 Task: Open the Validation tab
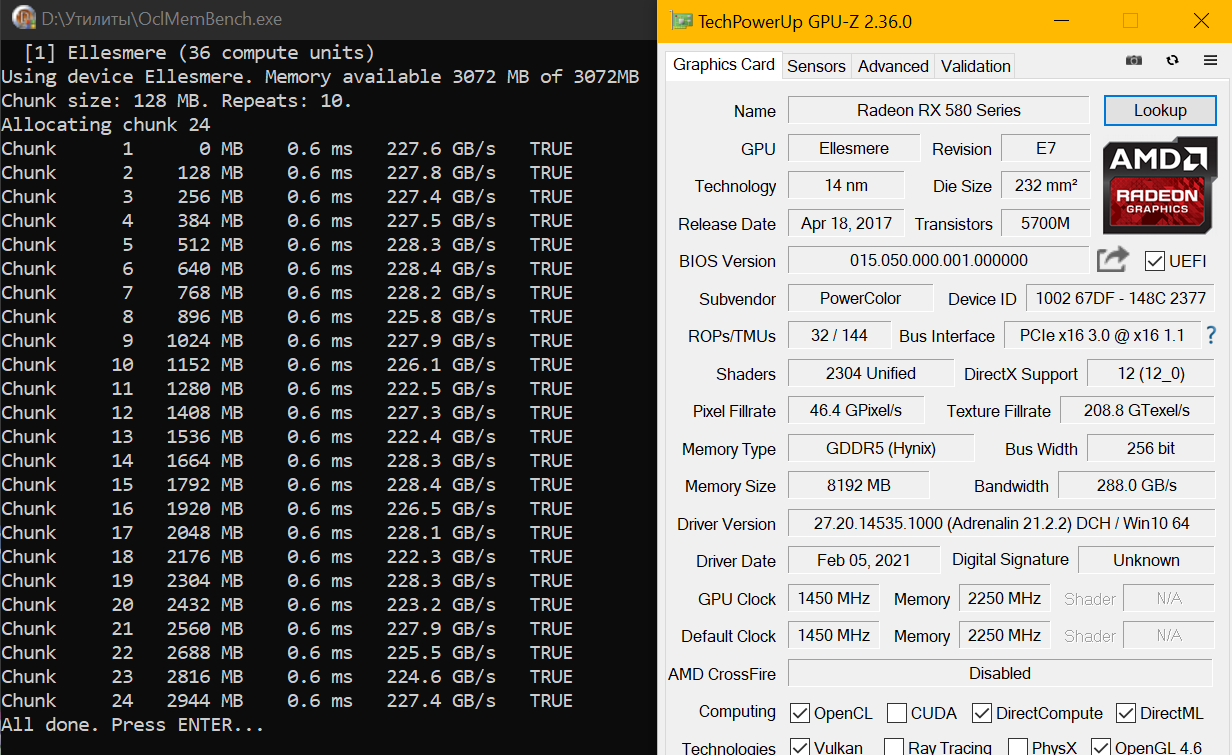tap(975, 66)
